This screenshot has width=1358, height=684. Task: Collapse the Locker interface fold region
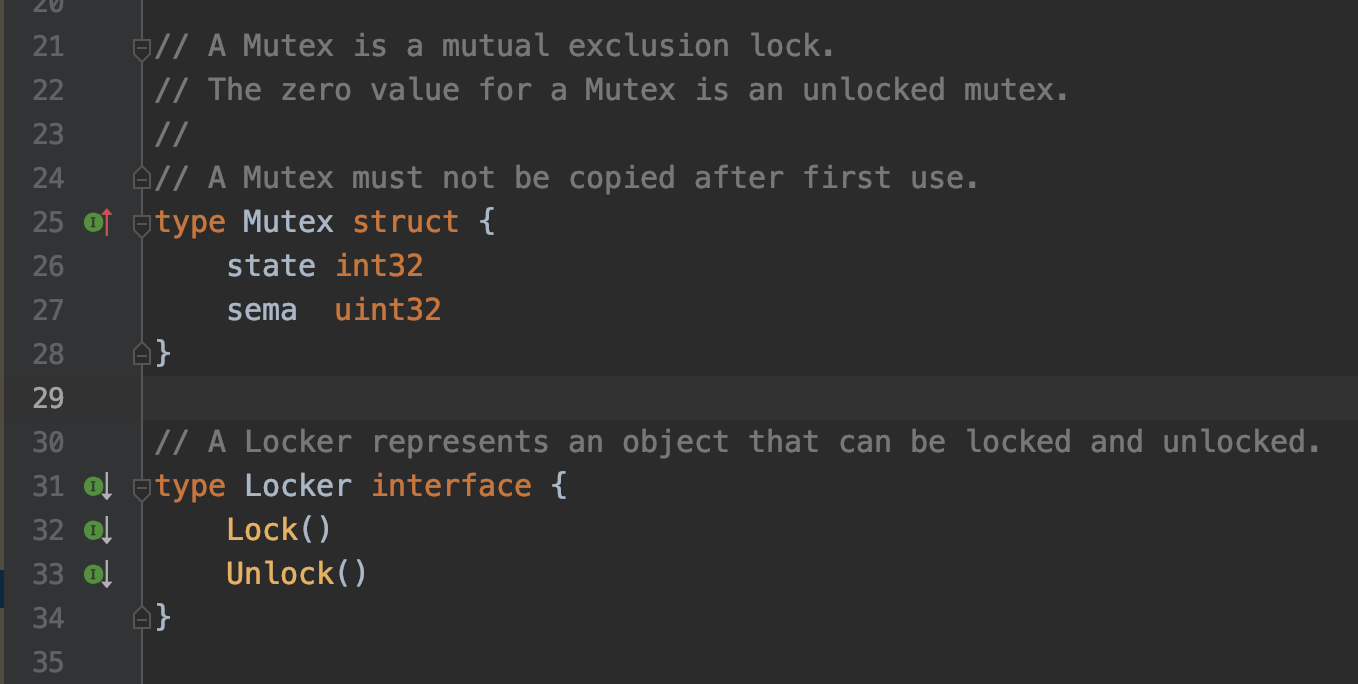(x=140, y=489)
